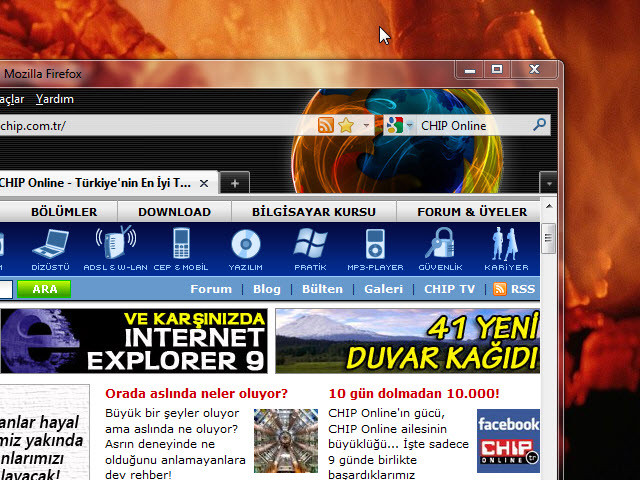Maximize the Mozilla Firefox window
The width and height of the screenshot is (640, 480).
click(497, 70)
